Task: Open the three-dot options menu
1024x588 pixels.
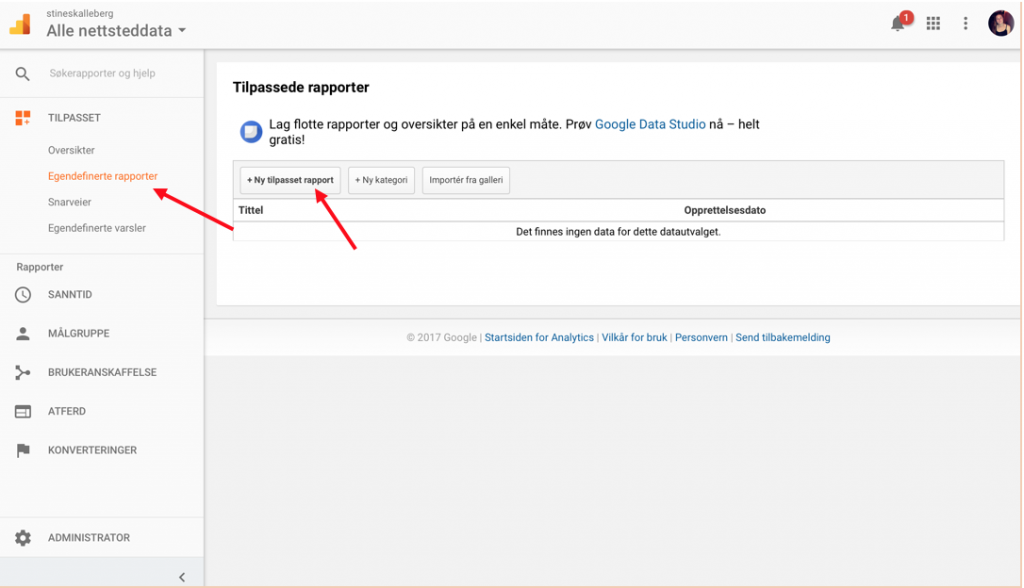Action: pyautogui.click(x=965, y=24)
